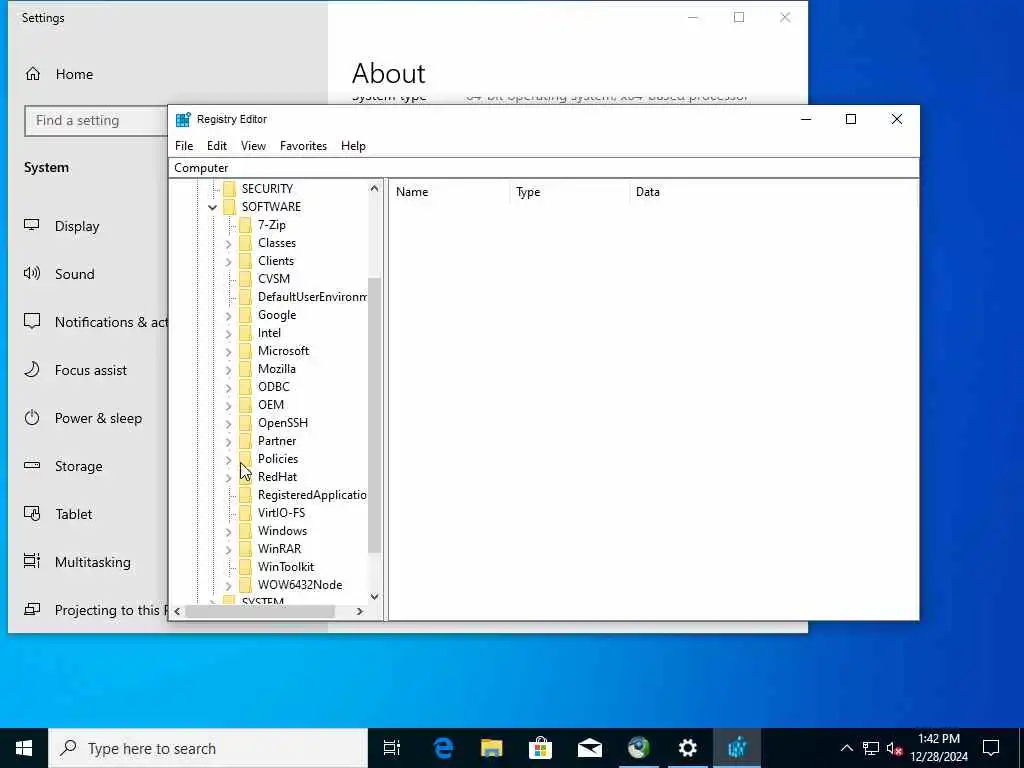
Task: Select the SECURITY folder icon
Action: (229, 189)
